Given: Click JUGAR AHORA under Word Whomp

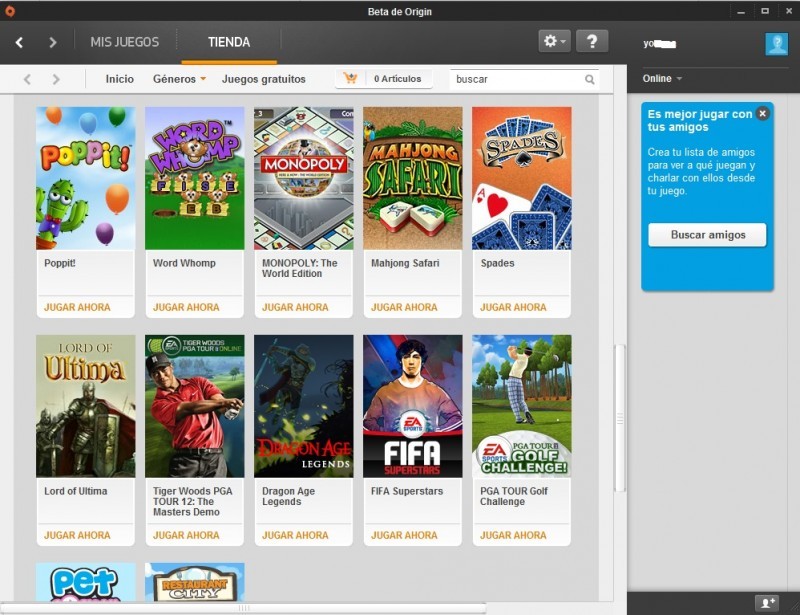Looking at the screenshot, I should (186, 307).
